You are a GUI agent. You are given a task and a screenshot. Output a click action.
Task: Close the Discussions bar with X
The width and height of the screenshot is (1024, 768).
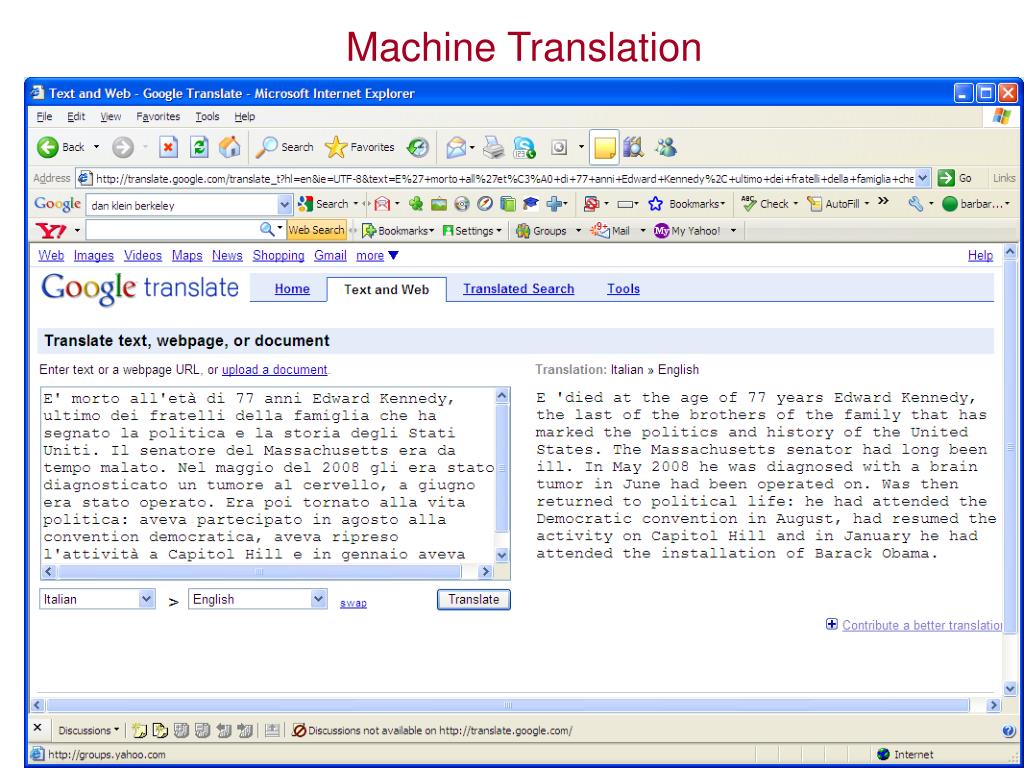click(x=37, y=727)
